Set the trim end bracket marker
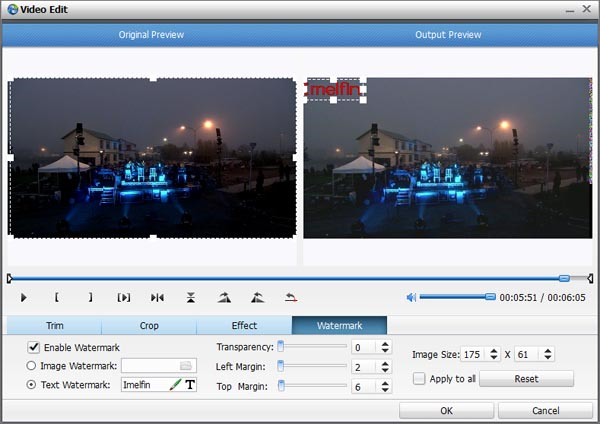Screen dimensions: 600x424 (x=90, y=297)
